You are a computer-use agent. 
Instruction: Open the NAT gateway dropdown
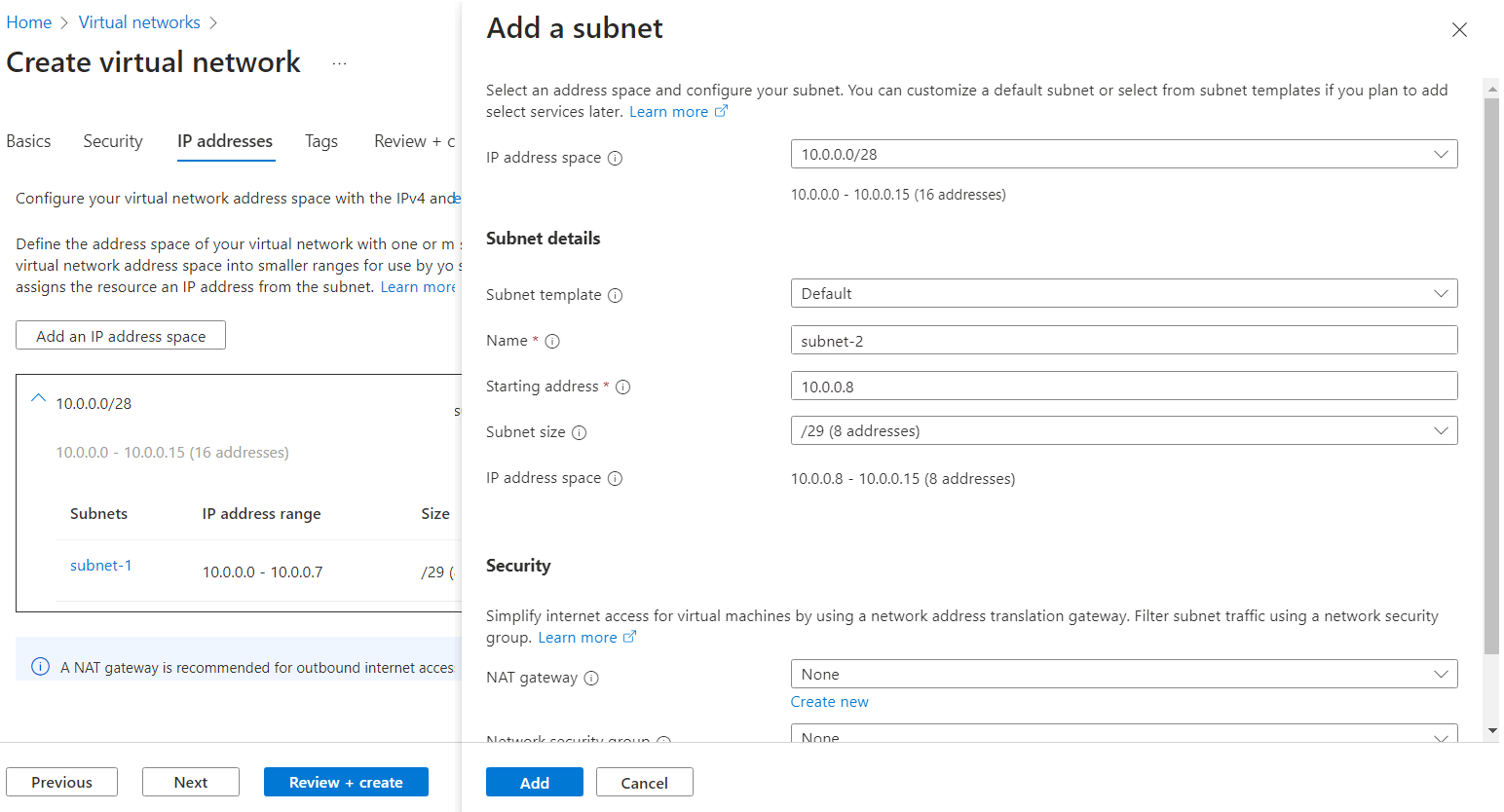(x=1443, y=674)
